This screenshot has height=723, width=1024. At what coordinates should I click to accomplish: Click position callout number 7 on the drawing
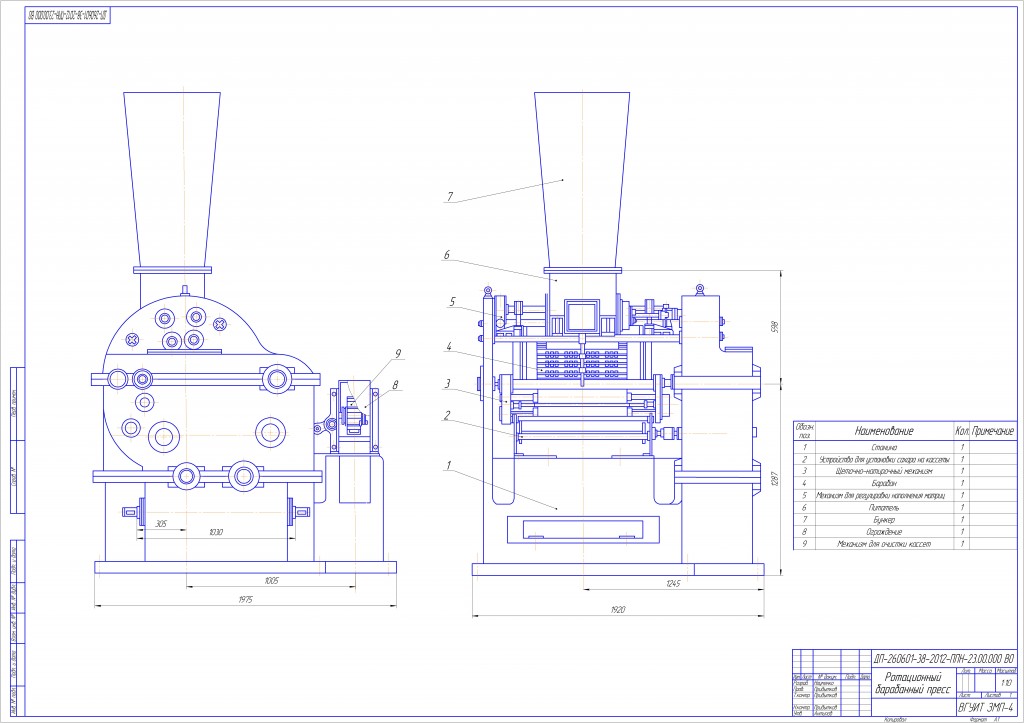point(450,197)
